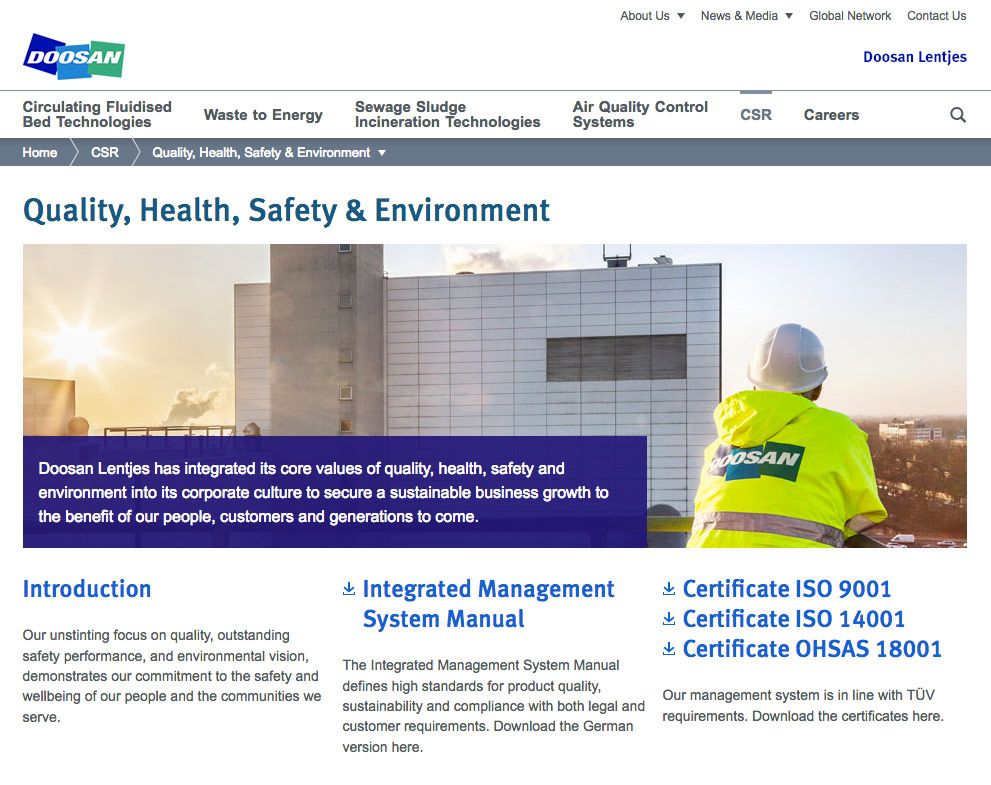Expand the About Us dropdown arrow
This screenshot has height=785, width=991.
click(681, 16)
